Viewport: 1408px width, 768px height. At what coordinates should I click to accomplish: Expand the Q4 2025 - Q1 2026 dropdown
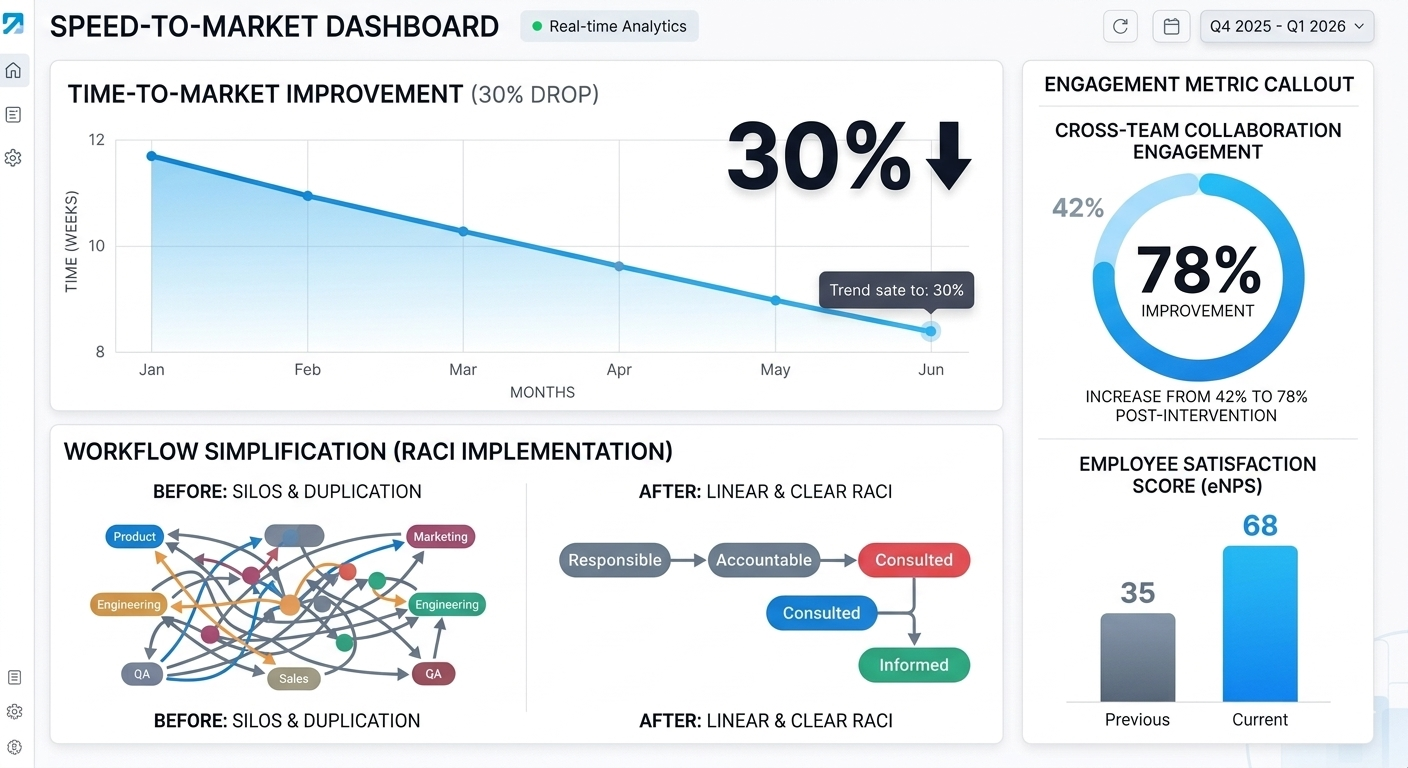pos(1287,27)
